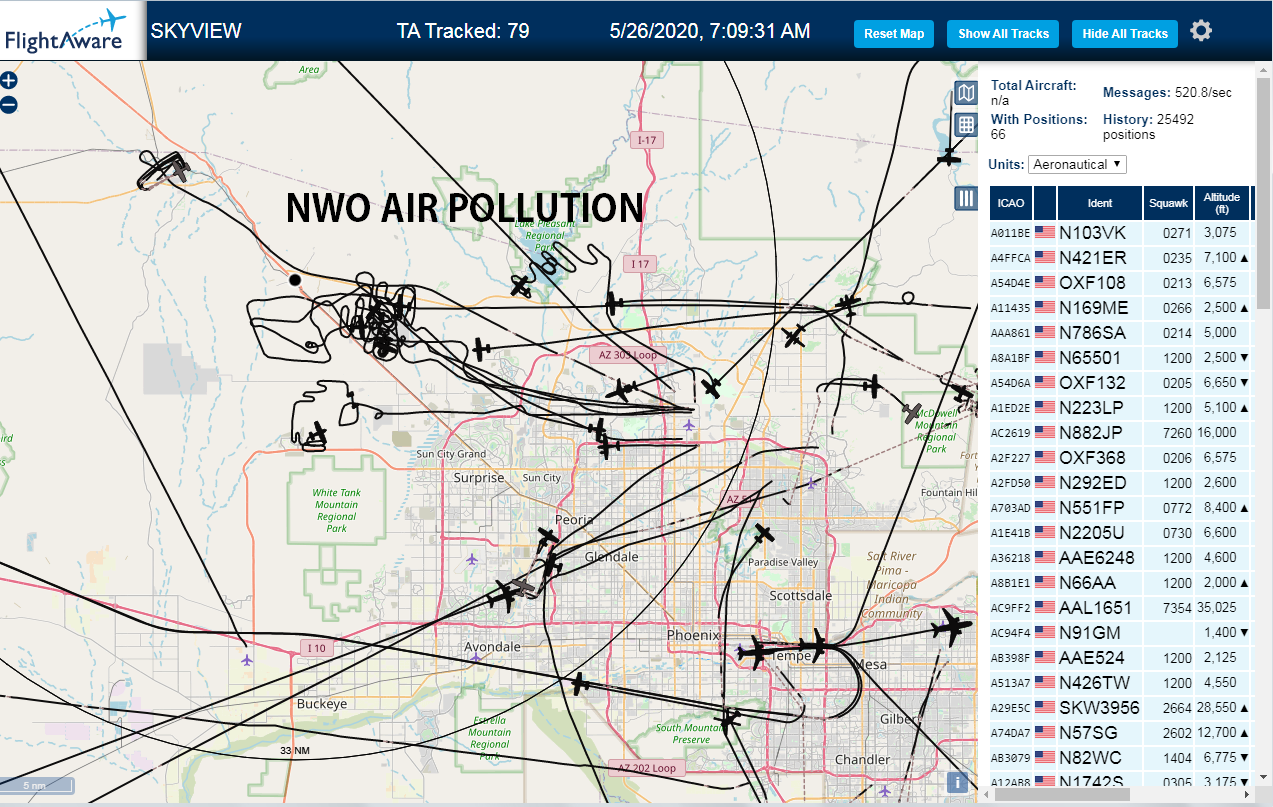Image resolution: width=1273 pixels, height=807 pixels.
Task: Select the aircraft over Paradise Valley
Action: [x=764, y=534]
